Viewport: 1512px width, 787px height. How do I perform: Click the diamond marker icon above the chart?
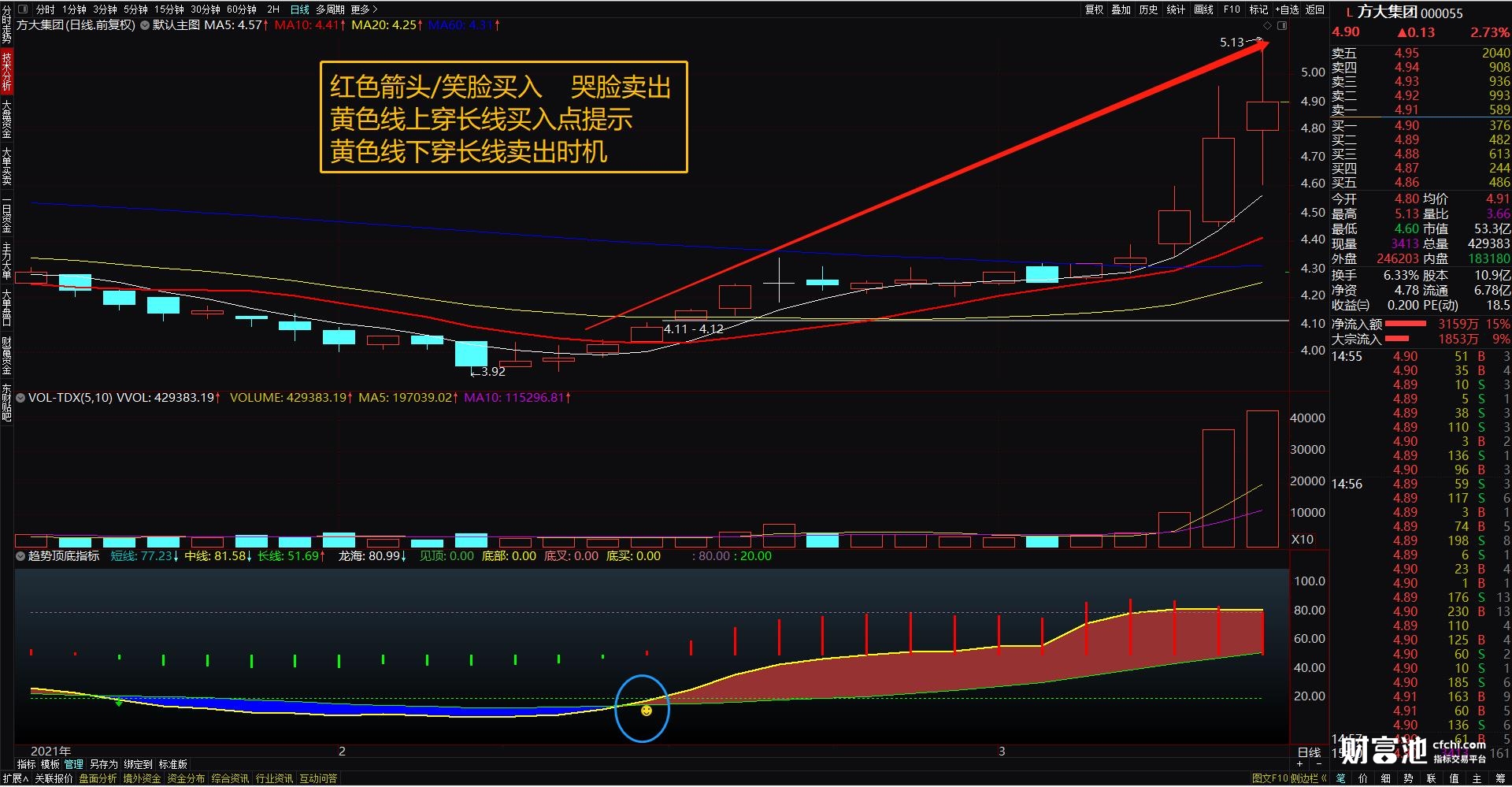pos(1267,26)
